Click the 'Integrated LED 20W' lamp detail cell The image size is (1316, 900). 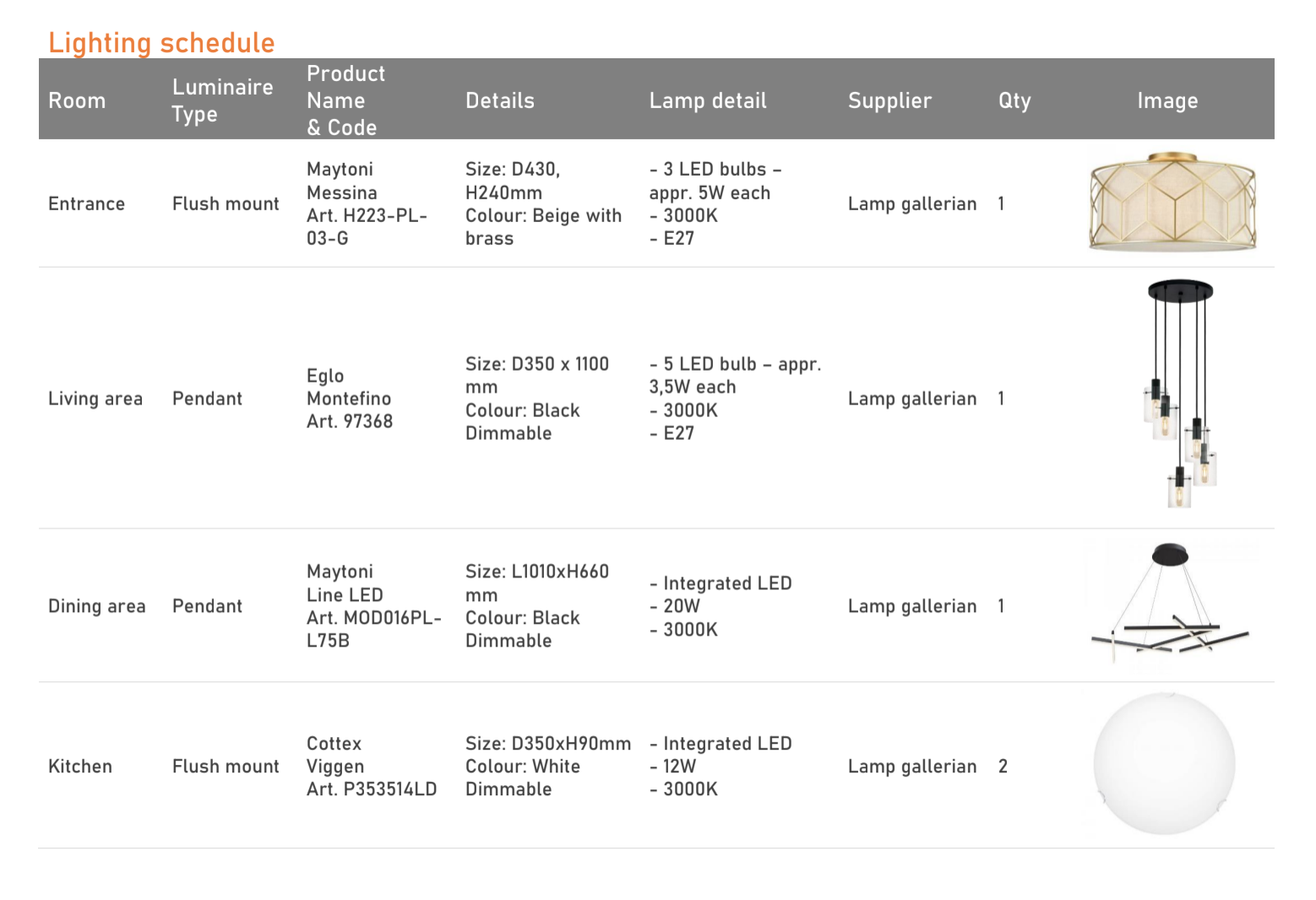[721, 606]
